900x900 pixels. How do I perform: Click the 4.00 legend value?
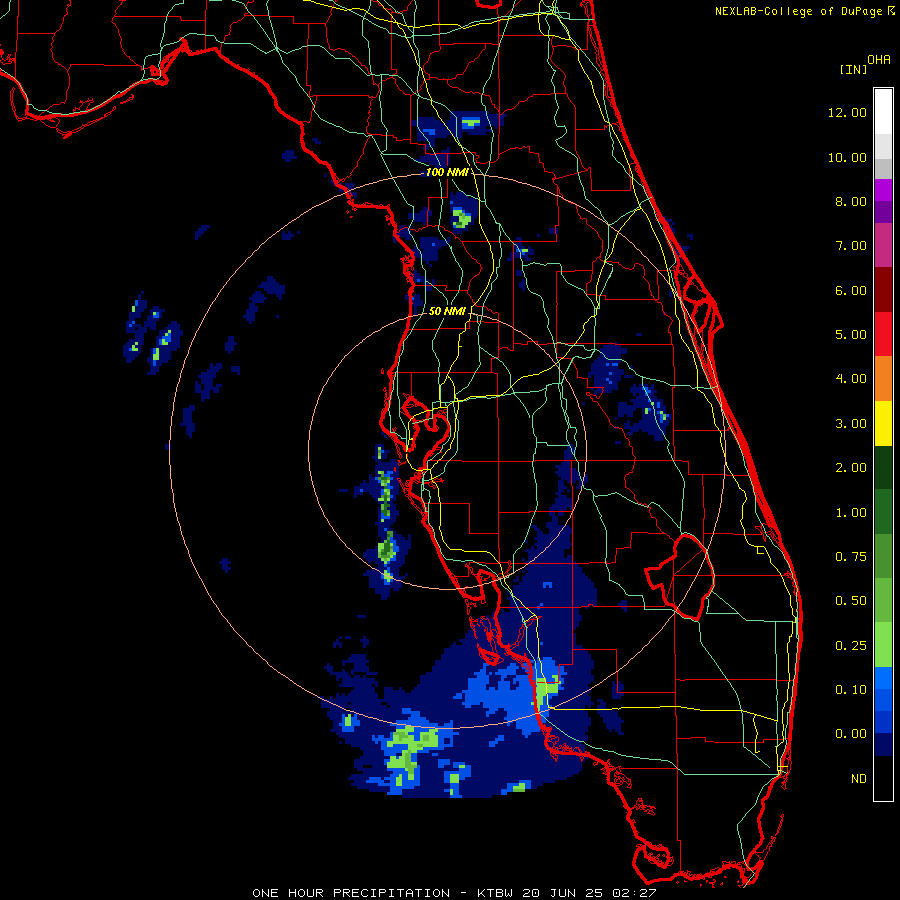click(851, 379)
